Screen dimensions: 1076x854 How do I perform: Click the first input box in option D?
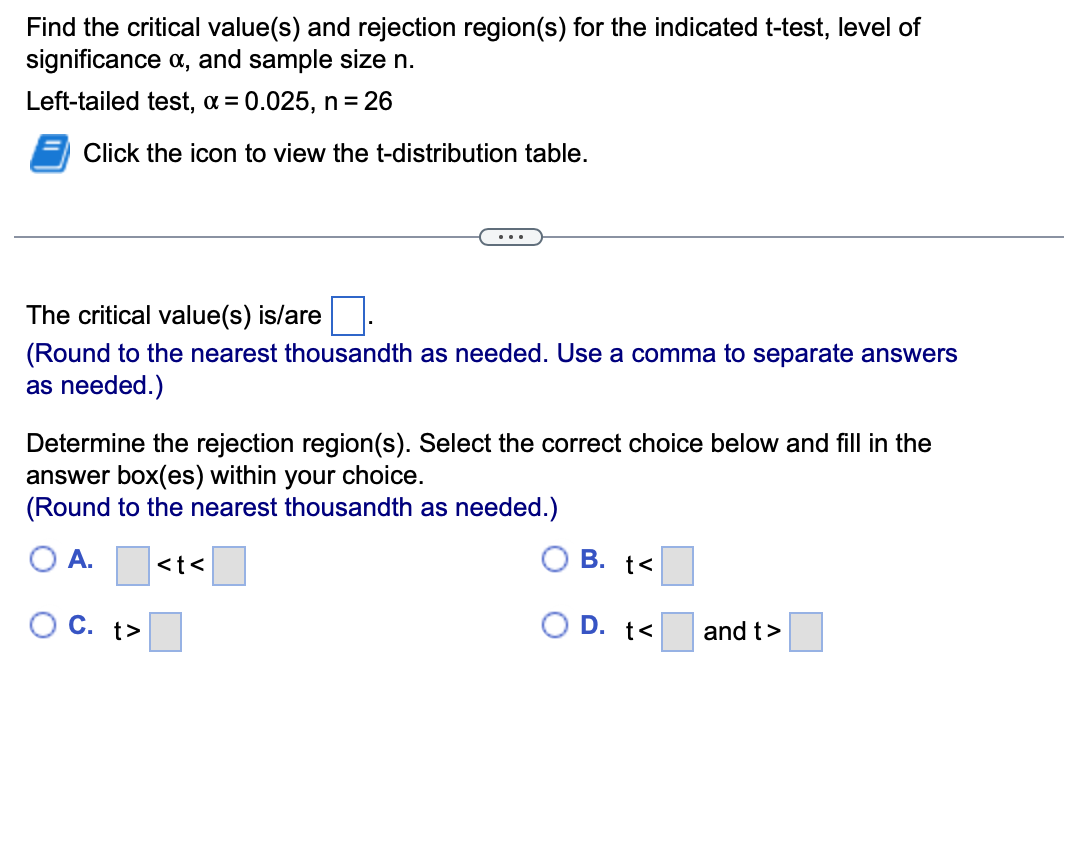(676, 632)
